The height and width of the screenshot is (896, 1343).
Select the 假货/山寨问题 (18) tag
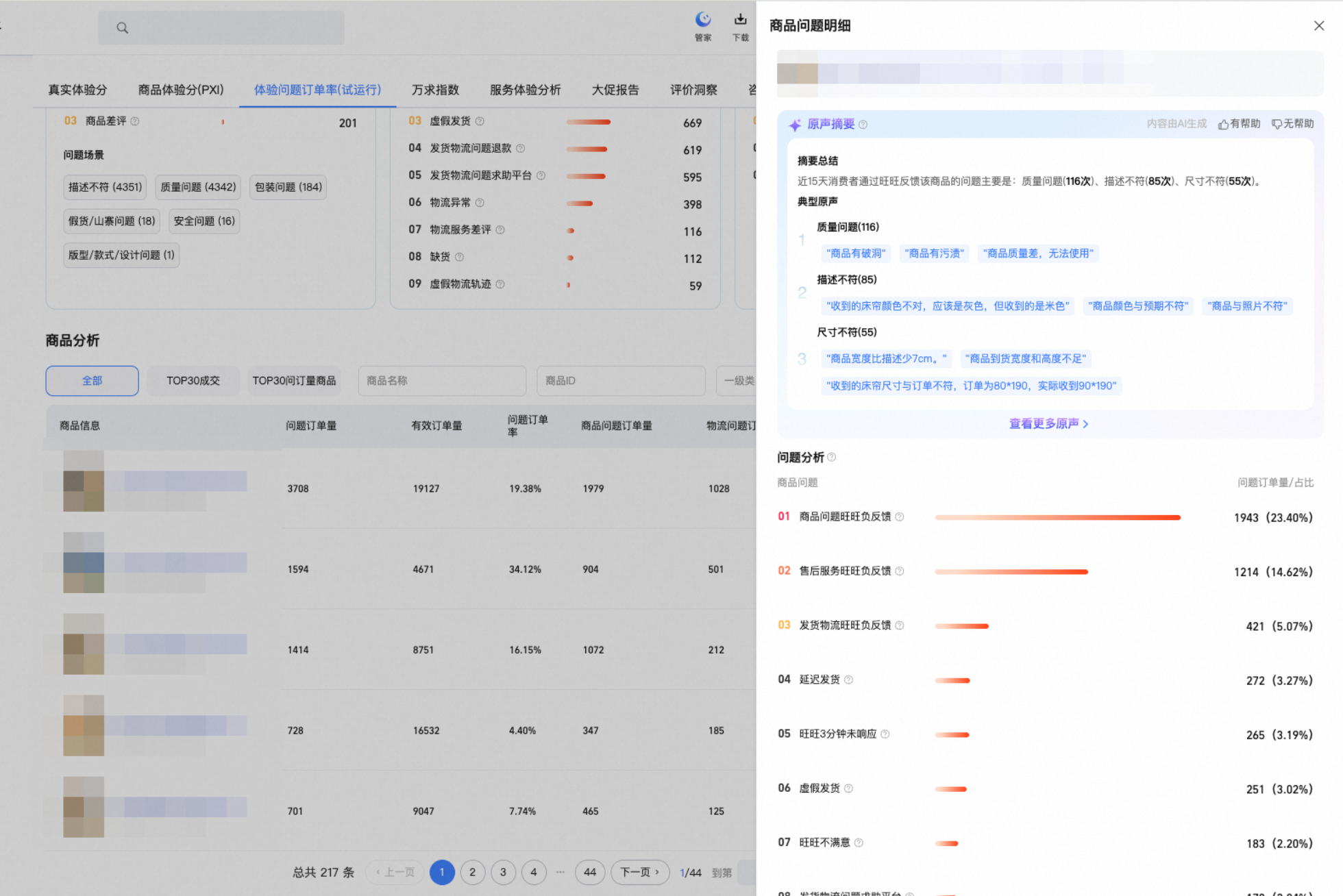[x=112, y=221]
